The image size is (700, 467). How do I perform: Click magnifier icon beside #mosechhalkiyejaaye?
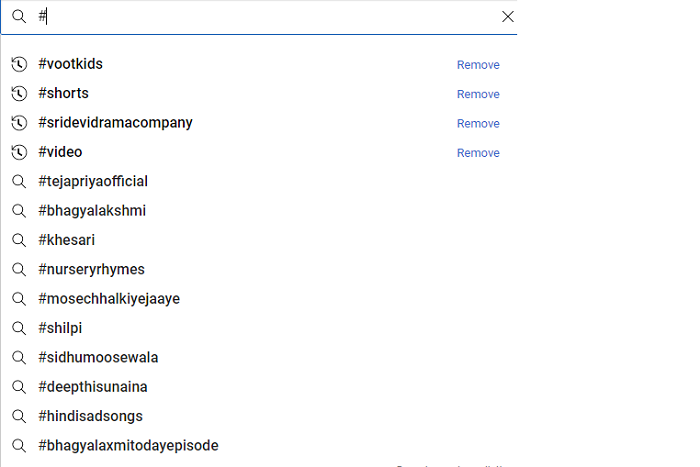[x=19, y=299]
